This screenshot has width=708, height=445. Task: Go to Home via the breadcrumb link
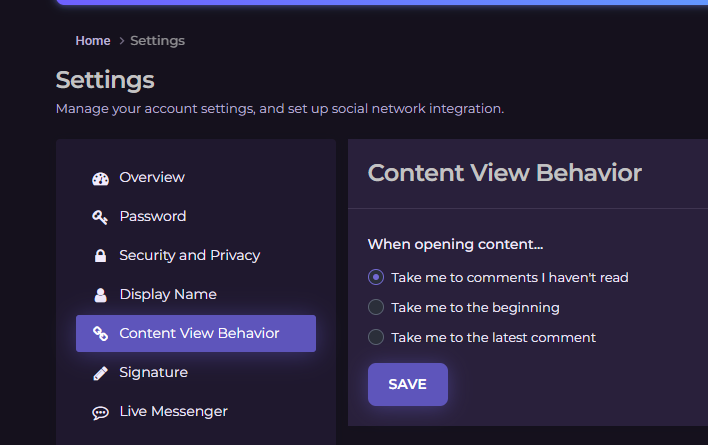pyautogui.click(x=93, y=41)
